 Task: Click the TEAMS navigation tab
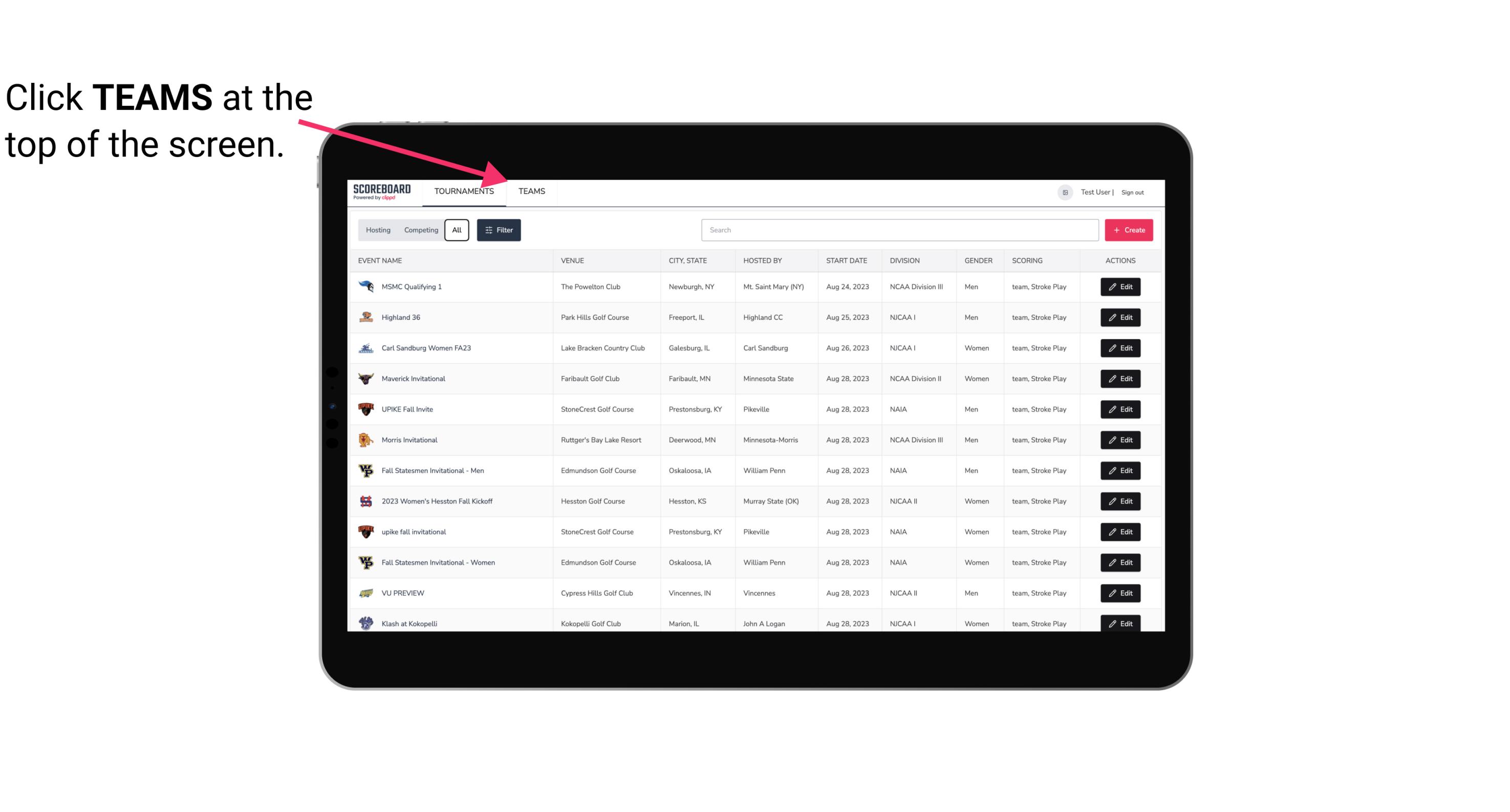(531, 192)
